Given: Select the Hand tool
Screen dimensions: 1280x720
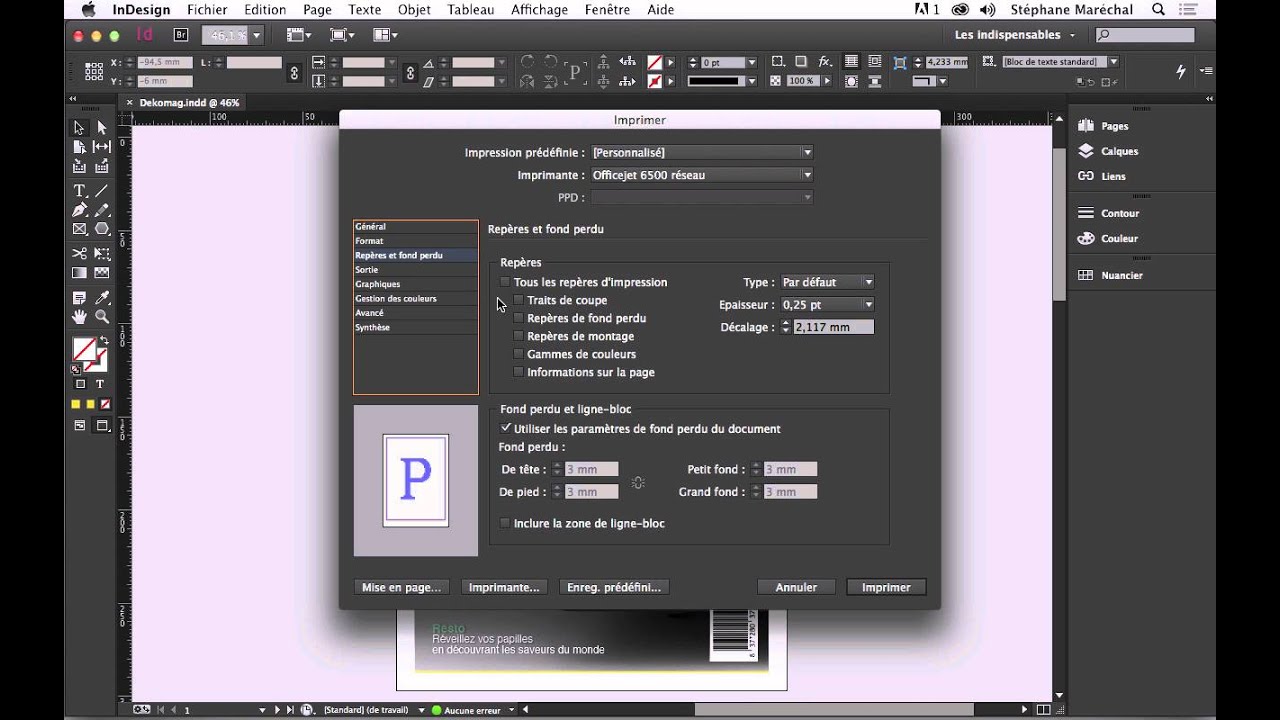Looking at the screenshot, I should pyautogui.click(x=79, y=317).
